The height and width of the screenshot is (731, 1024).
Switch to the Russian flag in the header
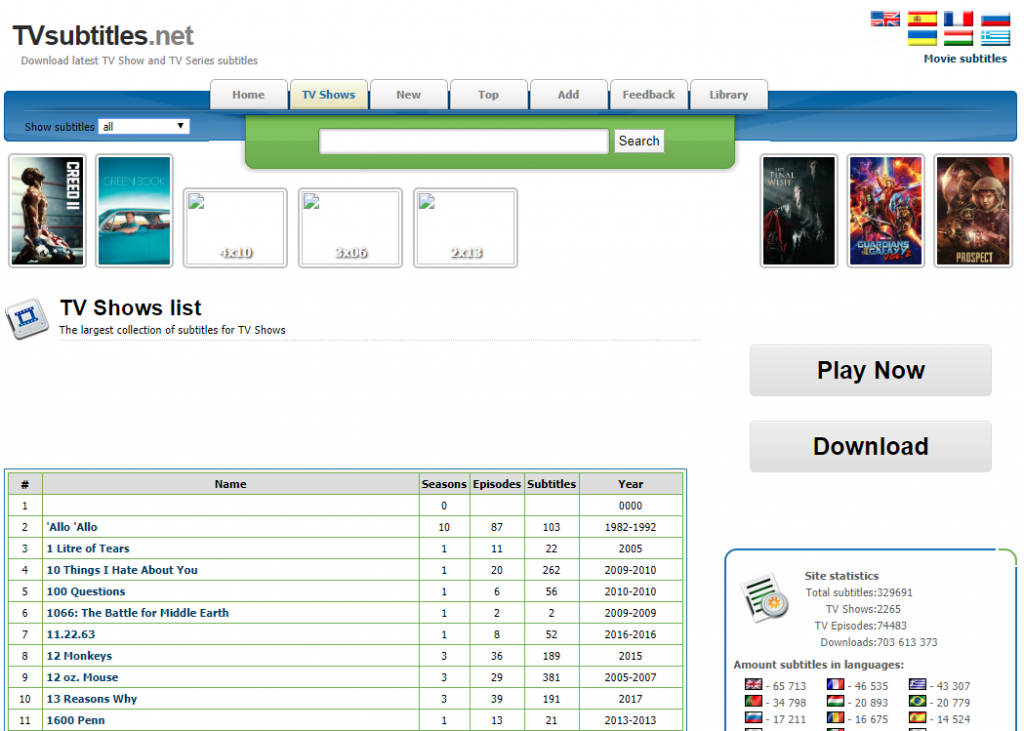(995, 18)
